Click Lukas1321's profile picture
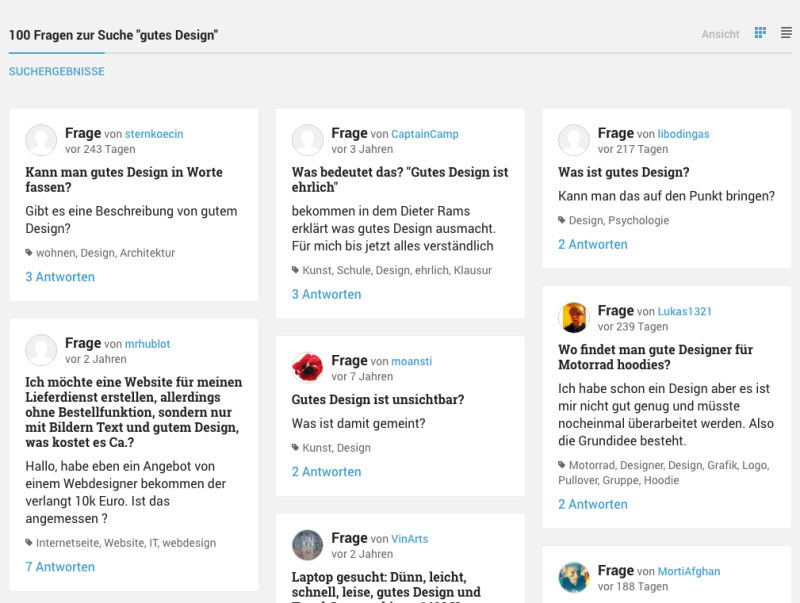This screenshot has height=603, width=800. point(574,318)
